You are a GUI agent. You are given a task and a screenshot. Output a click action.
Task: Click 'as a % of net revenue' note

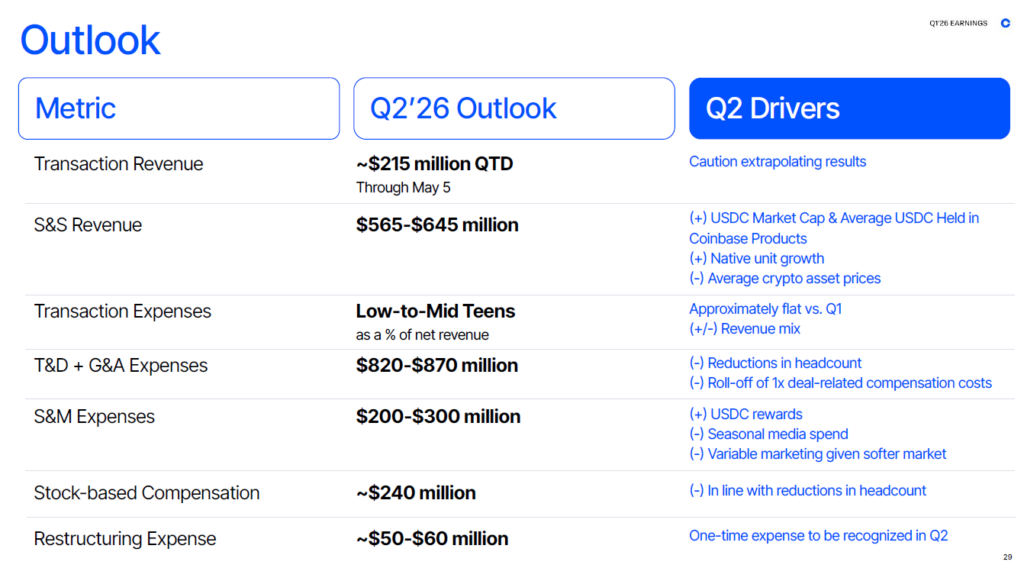pyautogui.click(x=422, y=335)
